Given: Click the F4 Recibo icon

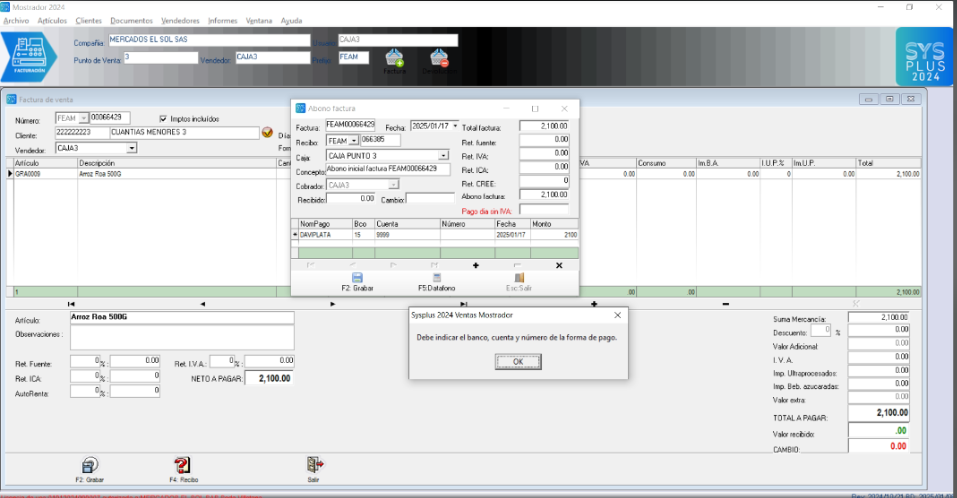Looking at the screenshot, I should (x=182, y=466).
